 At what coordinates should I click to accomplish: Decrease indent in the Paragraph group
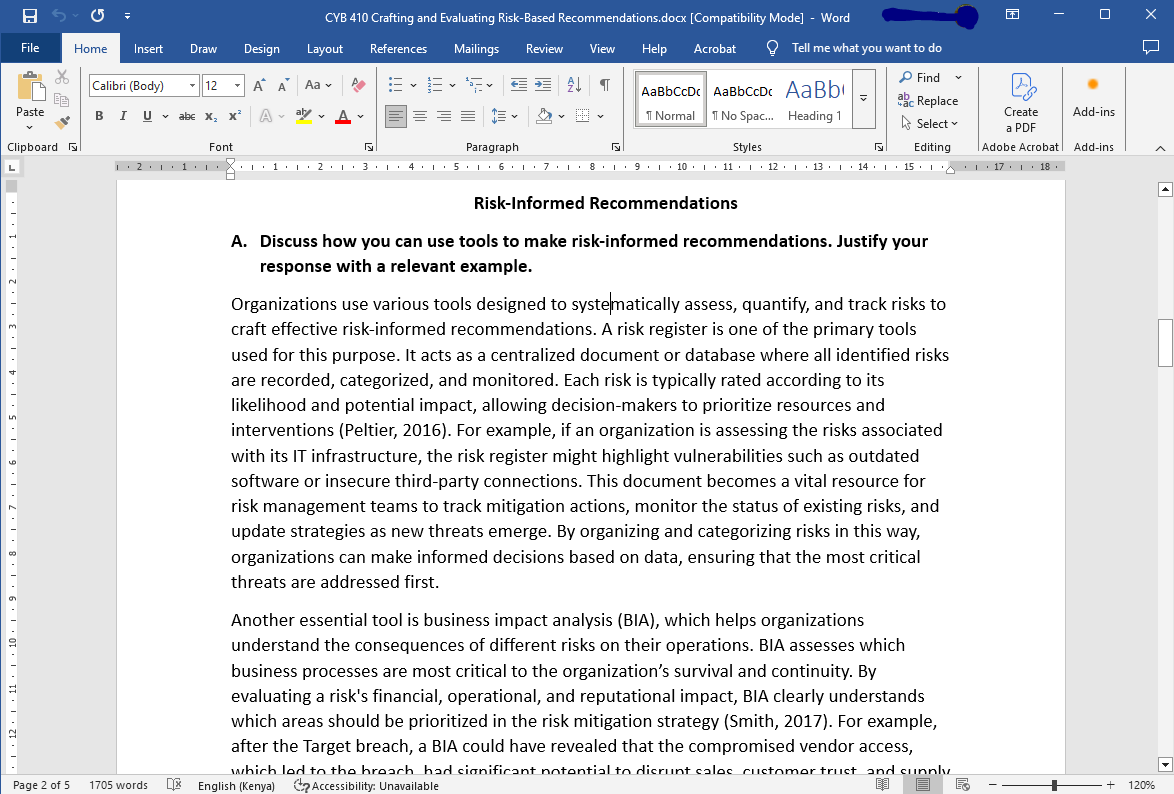518,85
